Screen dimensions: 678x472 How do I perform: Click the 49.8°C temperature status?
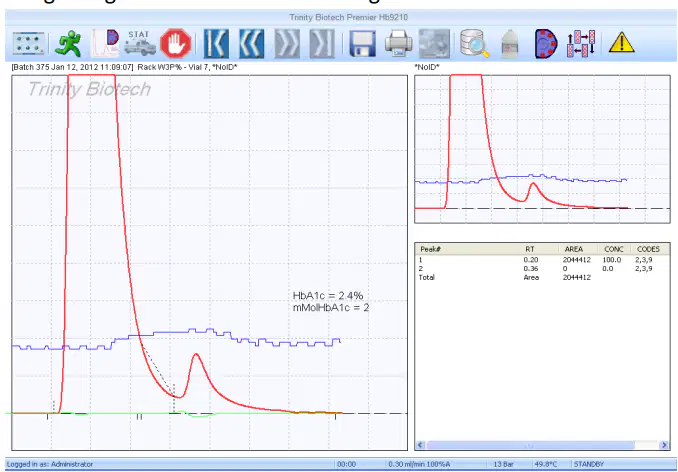click(x=546, y=464)
